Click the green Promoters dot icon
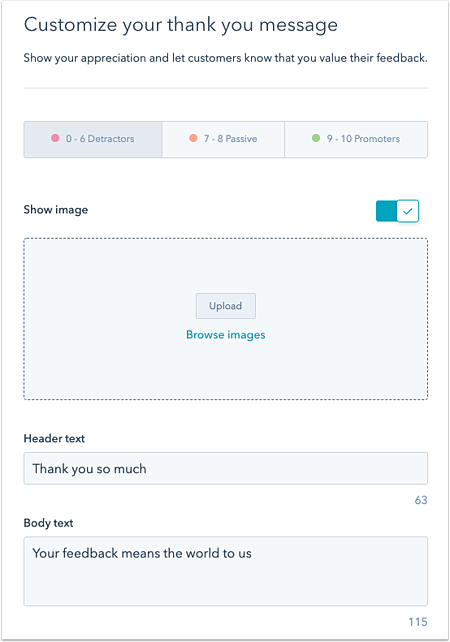This screenshot has height=642, width=450. pos(316,138)
